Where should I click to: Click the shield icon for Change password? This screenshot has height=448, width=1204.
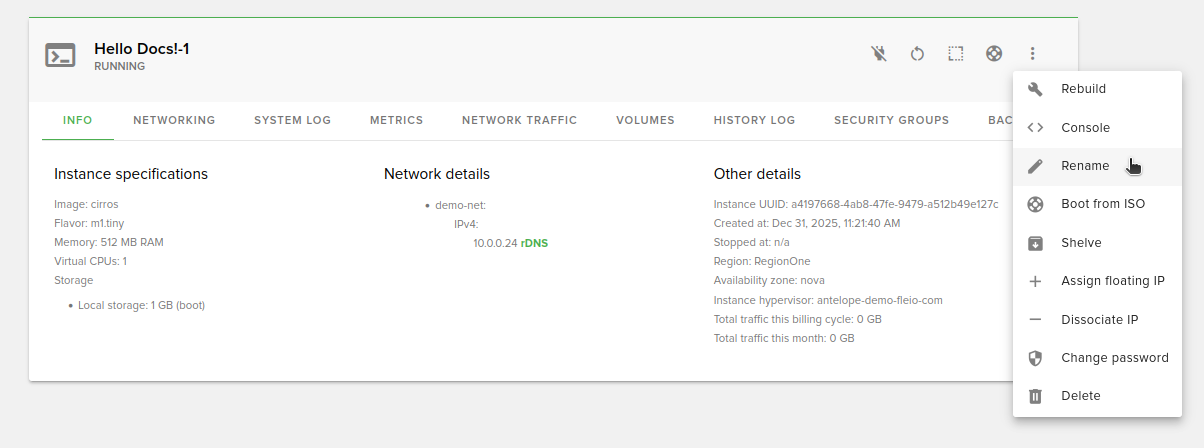[1036, 358]
